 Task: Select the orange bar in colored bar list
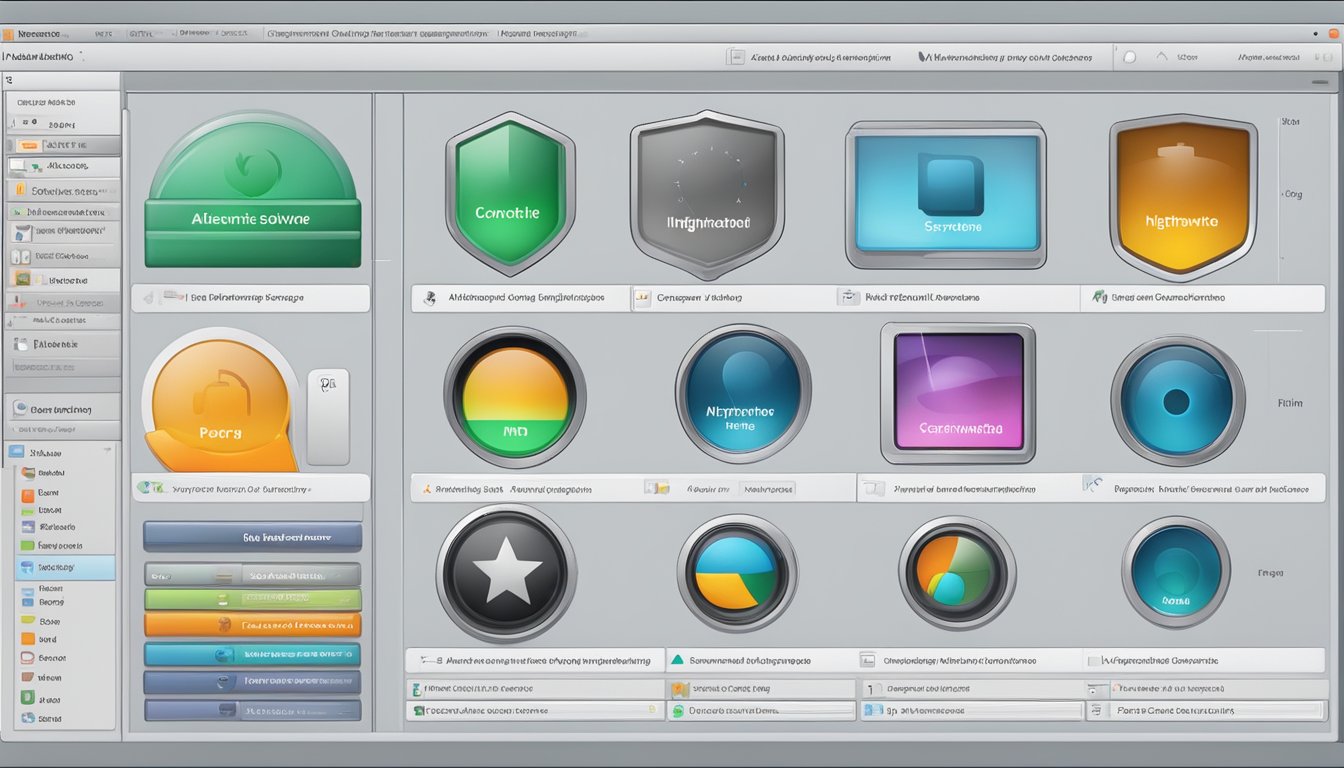pos(252,625)
